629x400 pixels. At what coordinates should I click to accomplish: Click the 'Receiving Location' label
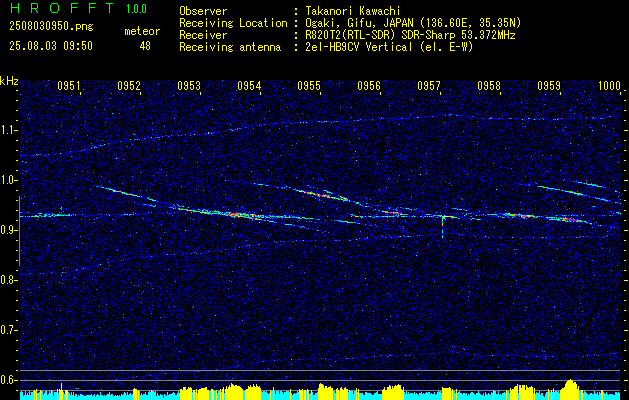[x=233, y=23]
